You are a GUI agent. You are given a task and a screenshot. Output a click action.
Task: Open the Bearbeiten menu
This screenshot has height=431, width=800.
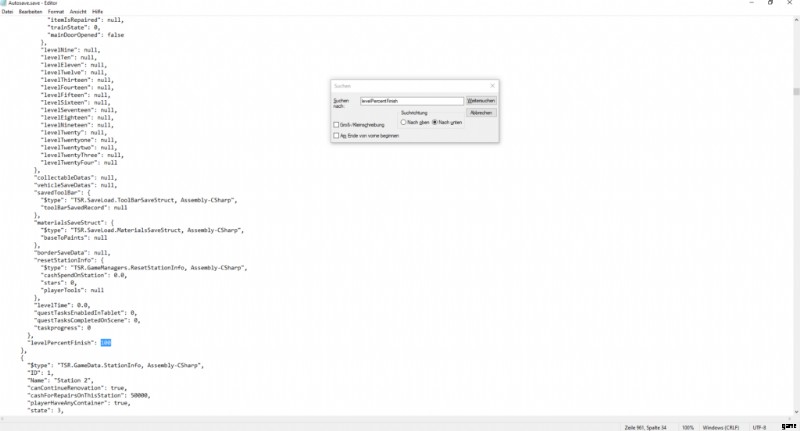click(x=29, y=11)
